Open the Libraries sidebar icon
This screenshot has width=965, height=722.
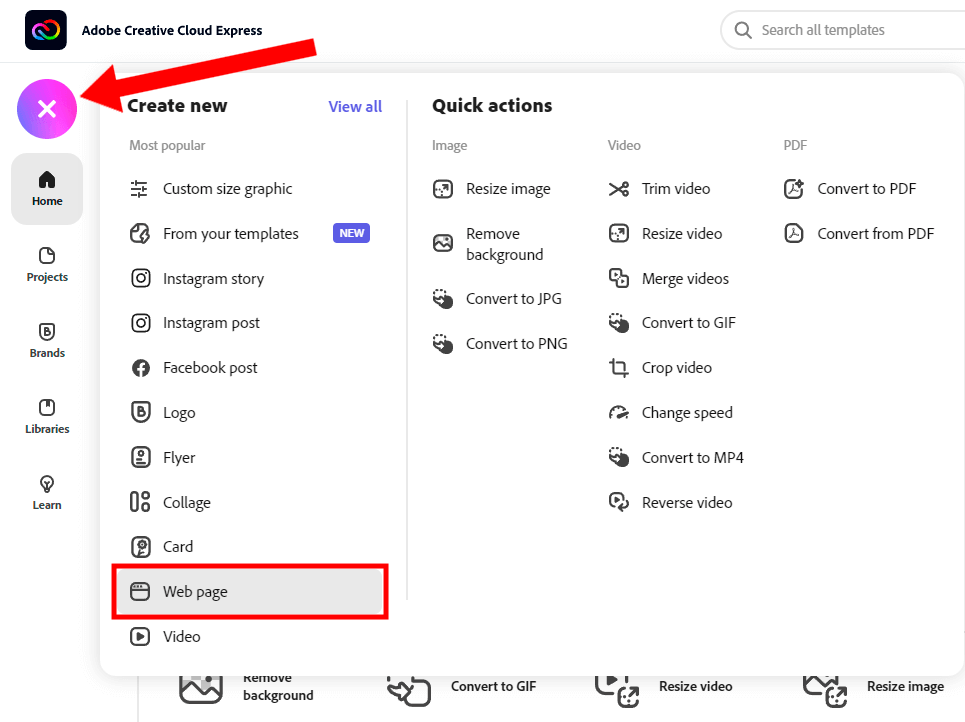pyautogui.click(x=47, y=407)
